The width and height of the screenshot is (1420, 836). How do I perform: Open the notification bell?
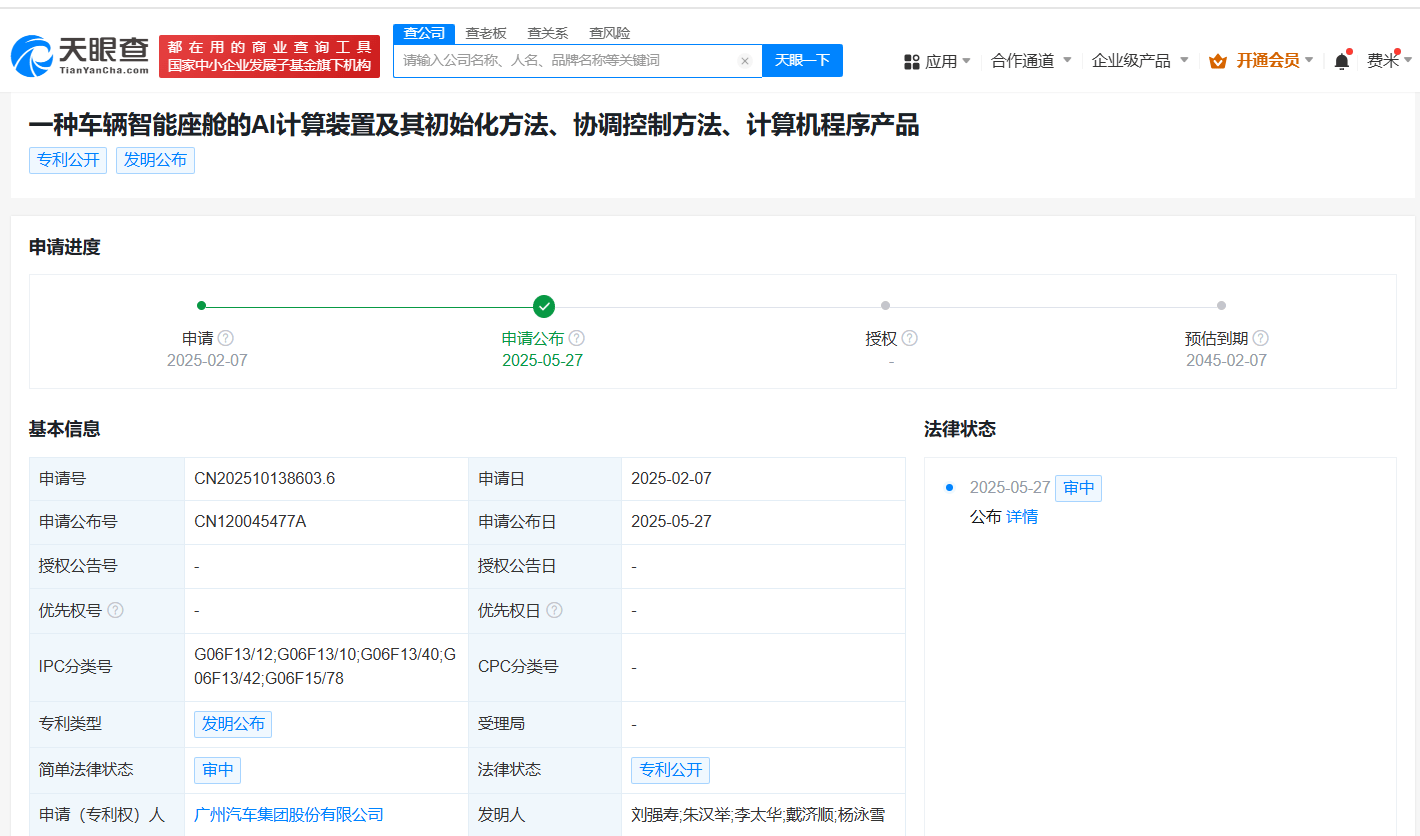point(1341,61)
